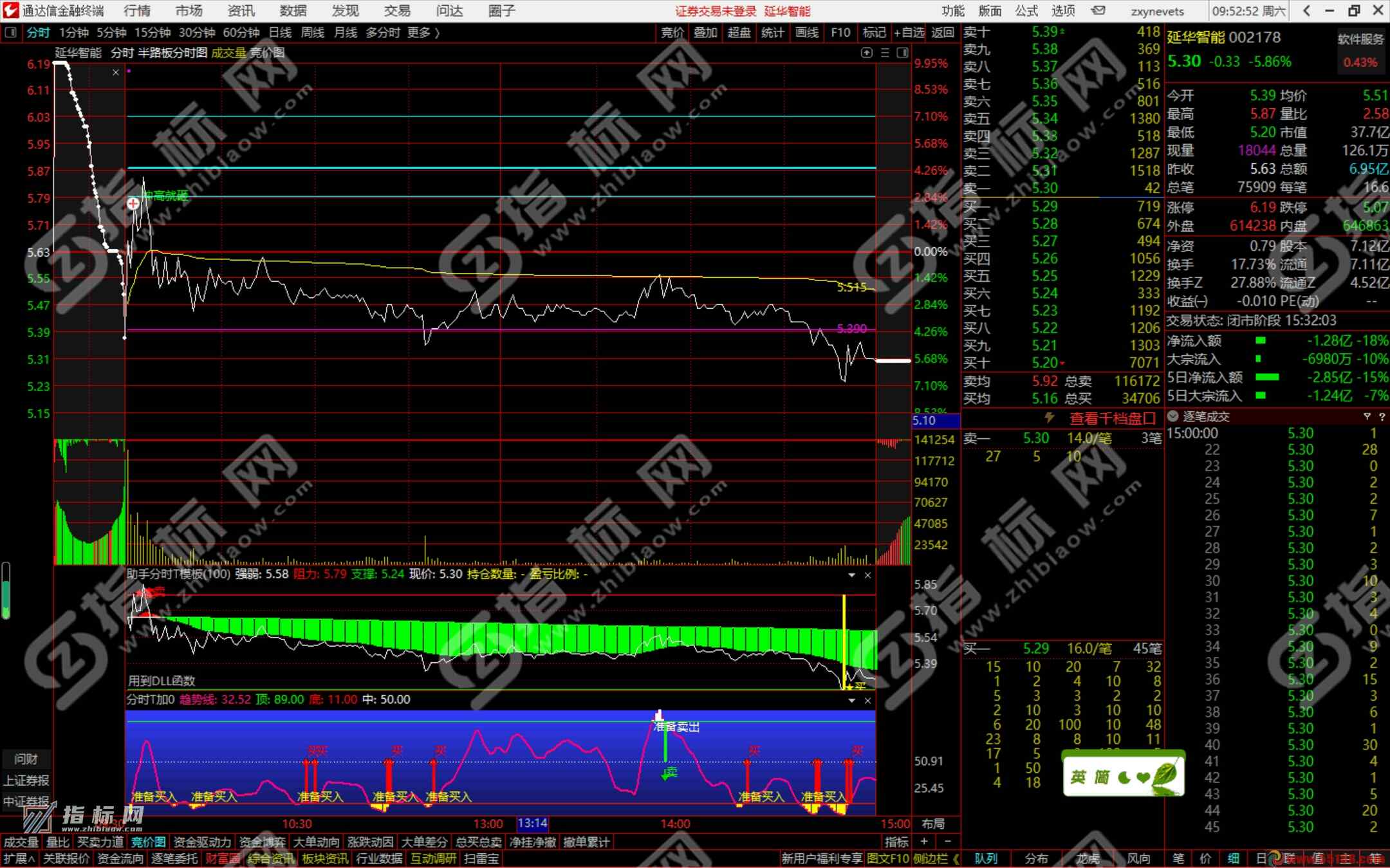Click the minus icon next to 指标
Viewport: 1390px width, 868px height.
(947, 842)
